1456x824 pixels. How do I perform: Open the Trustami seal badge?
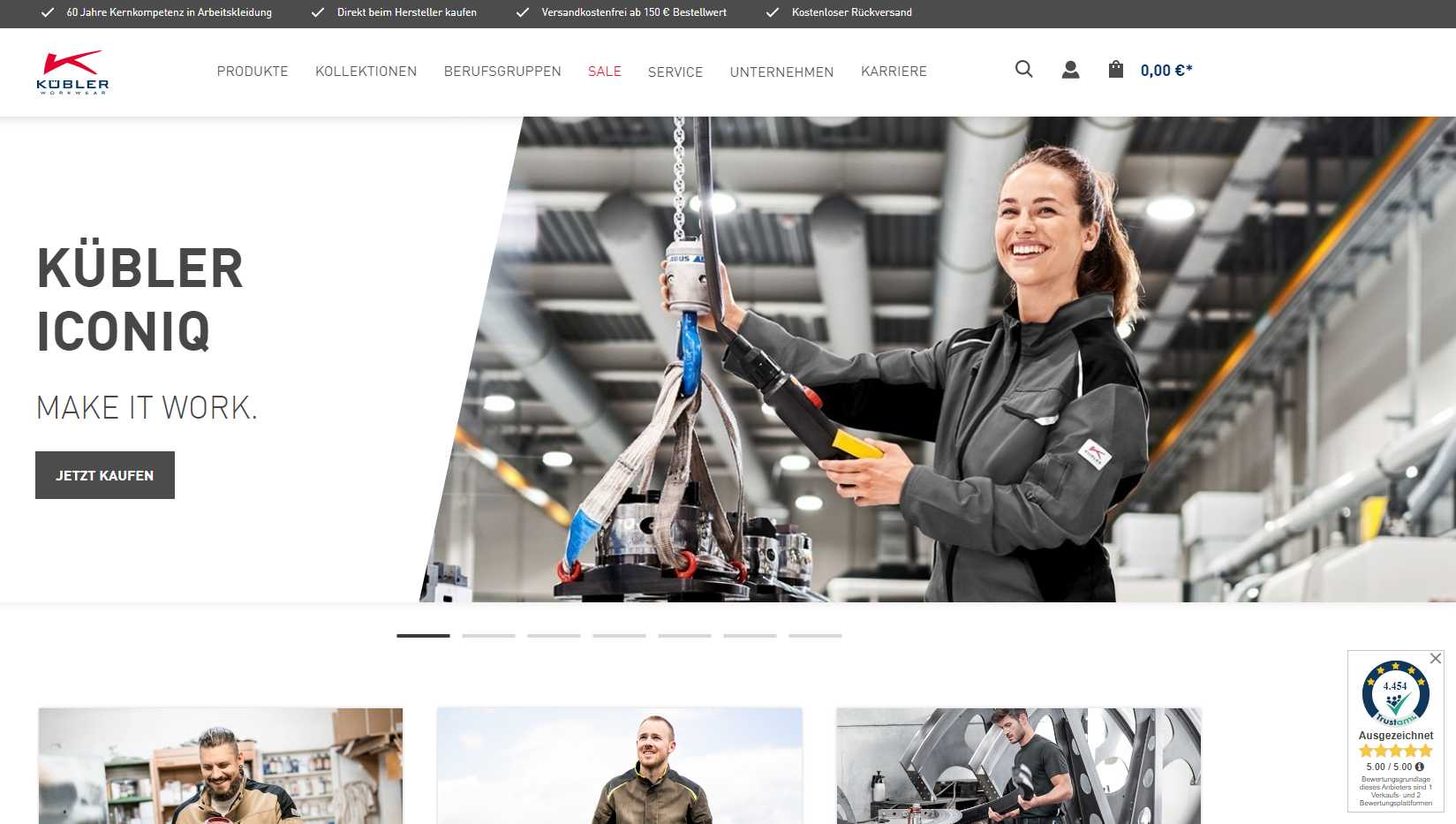click(1395, 693)
